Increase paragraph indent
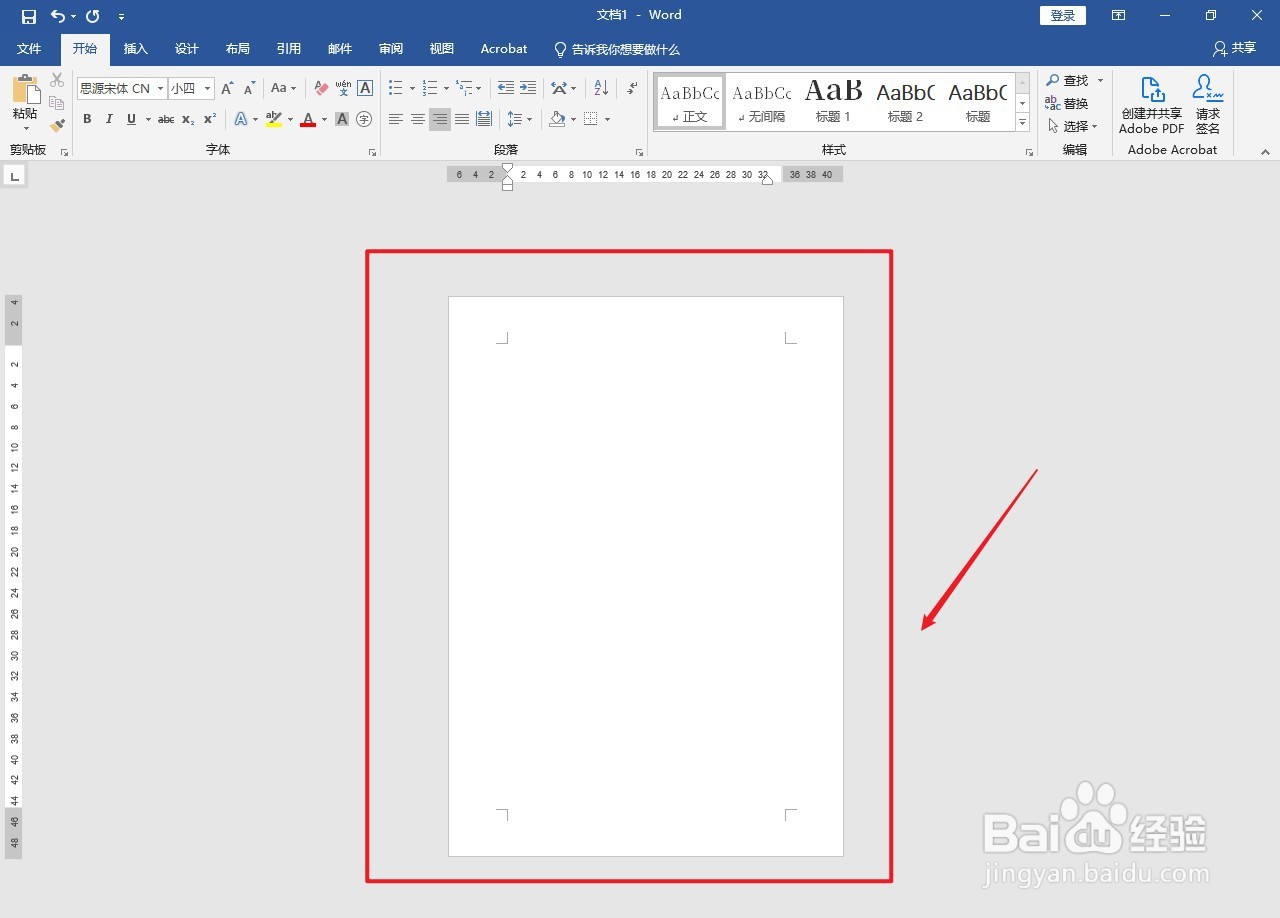Screen dimensions: 1280x918 pyautogui.click(x=528, y=88)
